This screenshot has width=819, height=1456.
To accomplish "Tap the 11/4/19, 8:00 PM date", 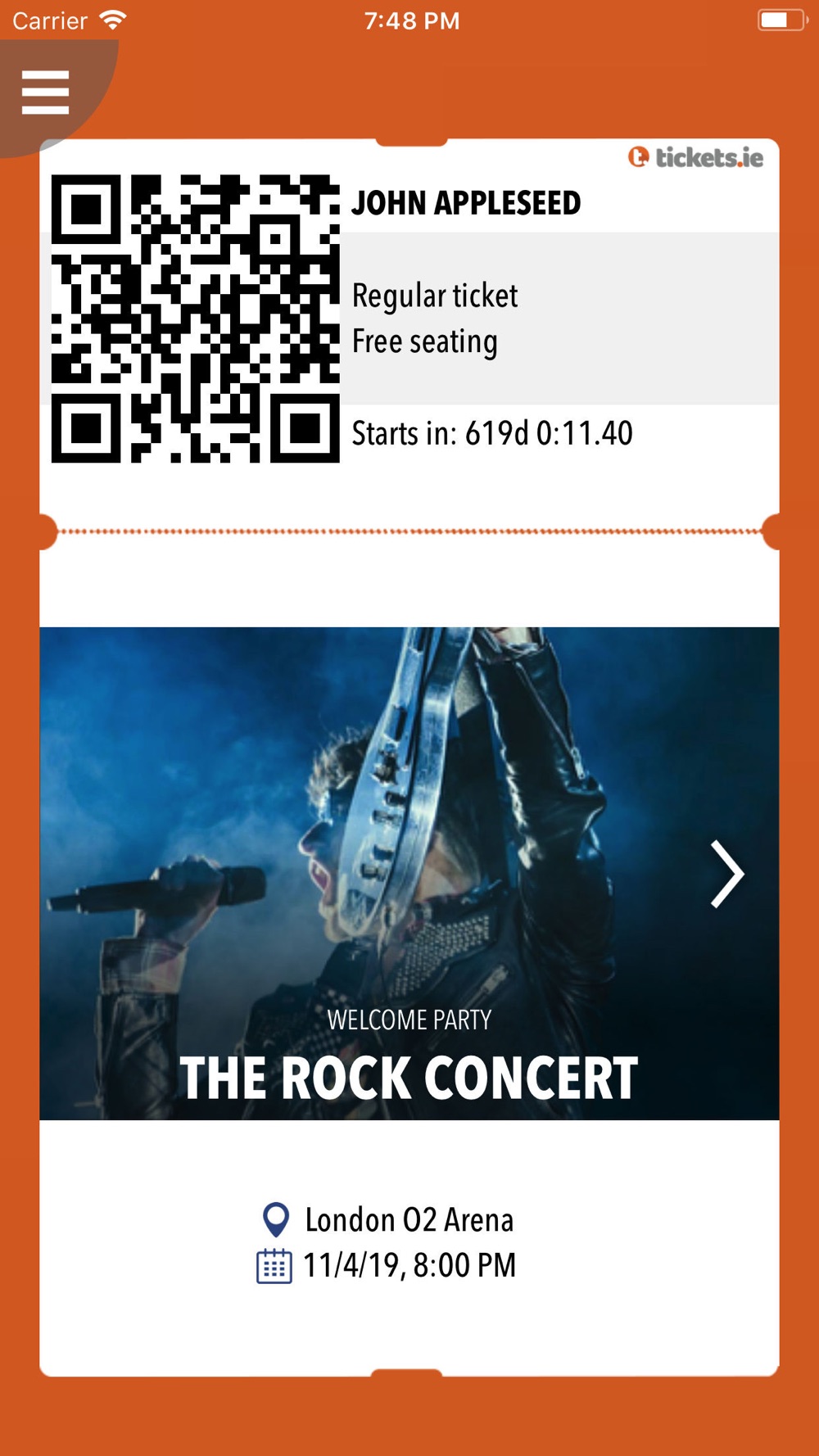I will point(409,1265).
